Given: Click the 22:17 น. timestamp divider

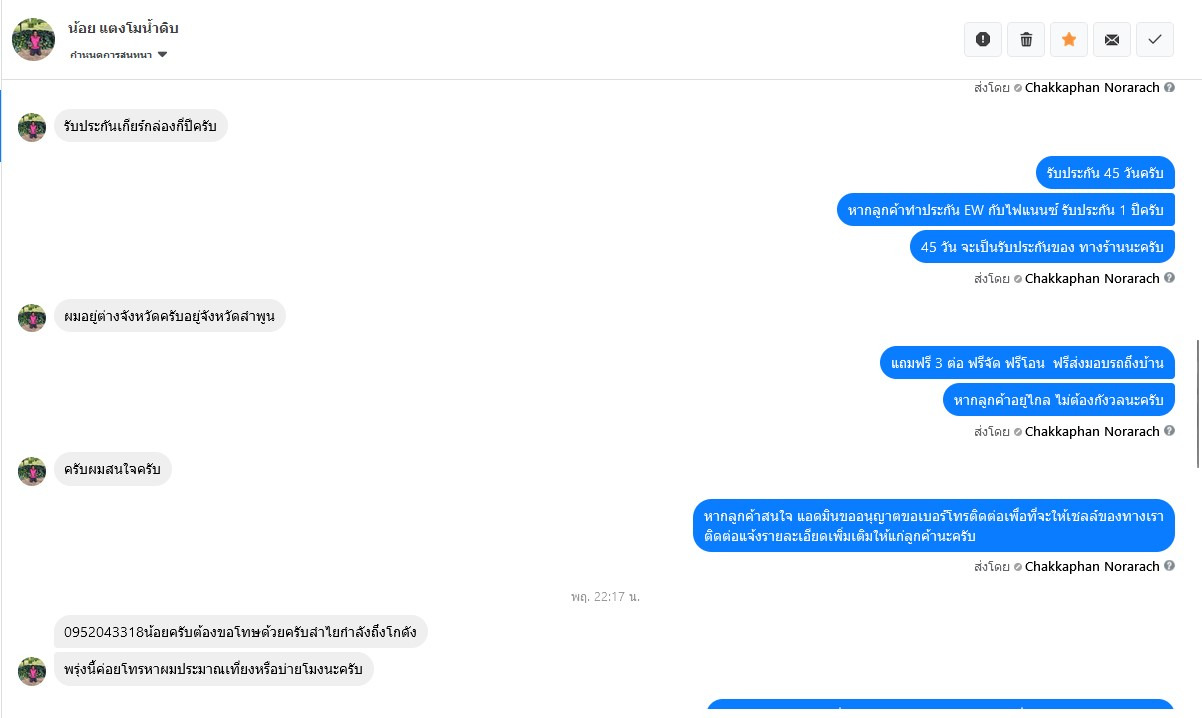Looking at the screenshot, I should coord(606,596).
